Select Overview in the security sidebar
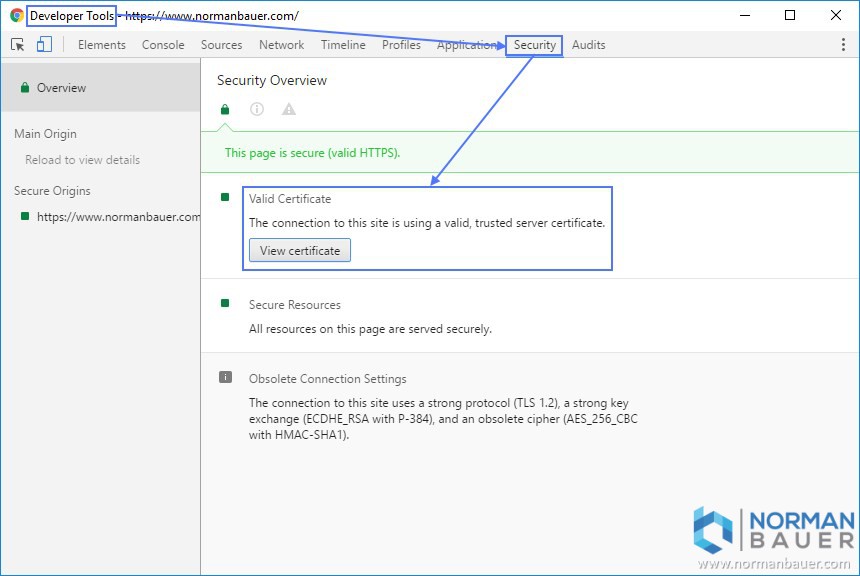The width and height of the screenshot is (860, 576). pyautogui.click(x=61, y=88)
